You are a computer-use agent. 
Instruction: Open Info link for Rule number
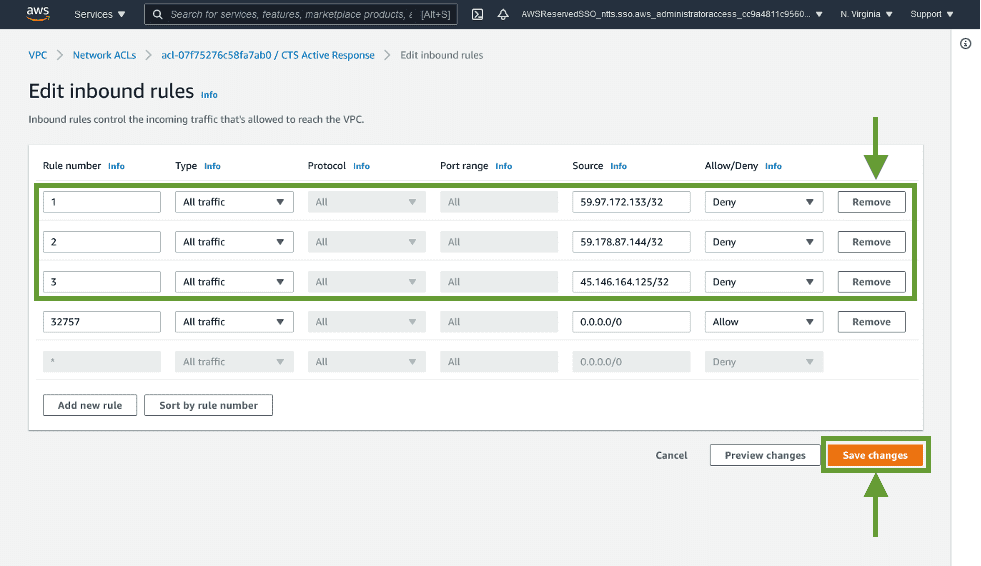click(x=116, y=166)
